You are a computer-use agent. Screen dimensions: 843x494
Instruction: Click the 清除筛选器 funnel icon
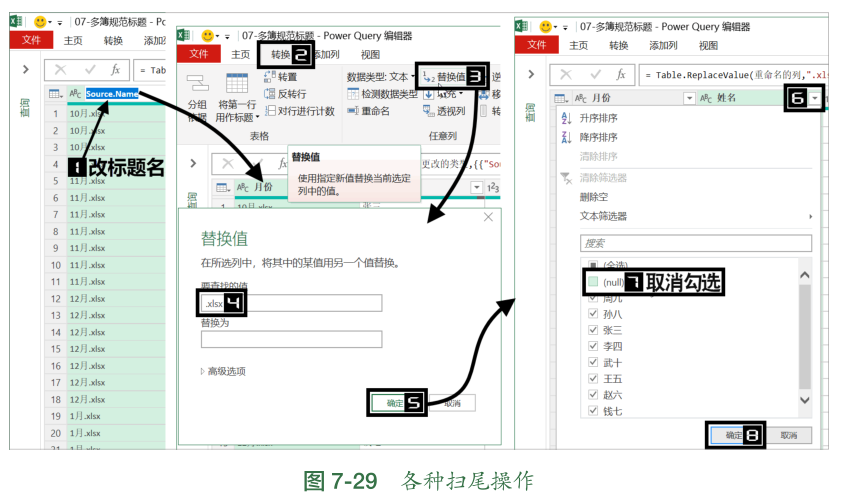(566, 178)
